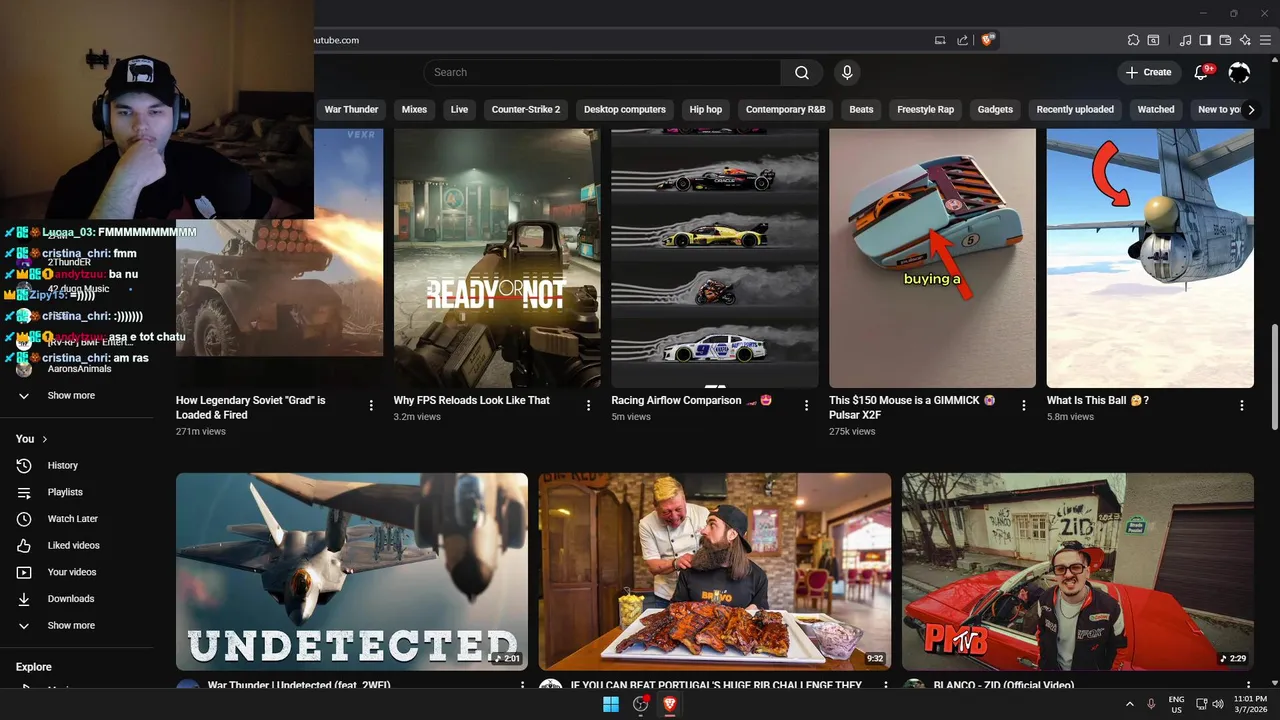Open the BLANCO - ZID video thumbnail
Image resolution: width=1280 pixels, height=720 pixels.
(1078, 571)
